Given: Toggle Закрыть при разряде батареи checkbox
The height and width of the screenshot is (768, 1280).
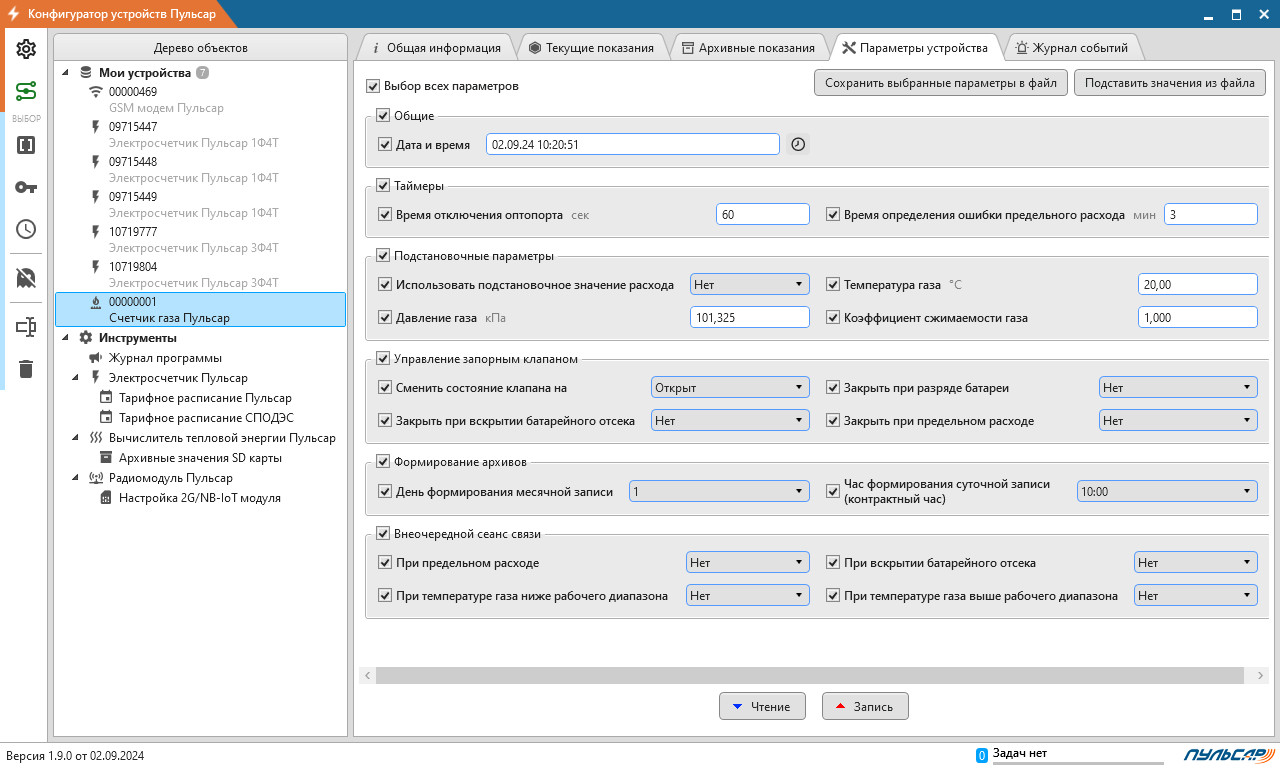Looking at the screenshot, I should tap(833, 387).
